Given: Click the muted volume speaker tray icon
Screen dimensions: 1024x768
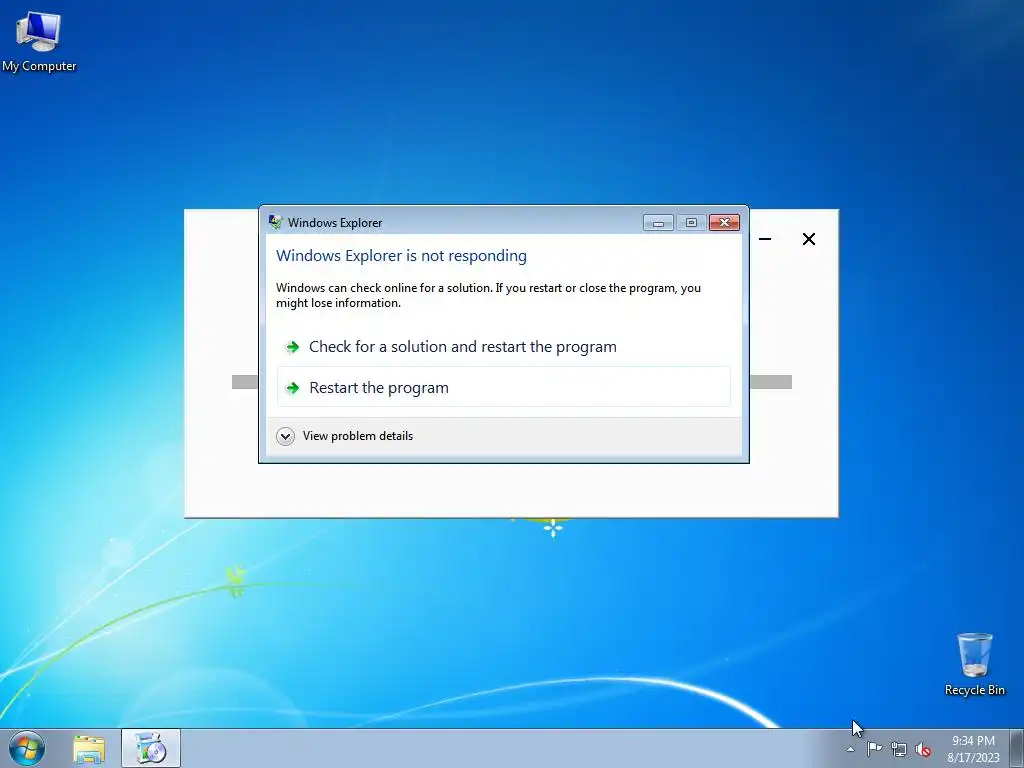Looking at the screenshot, I should [x=923, y=749].
